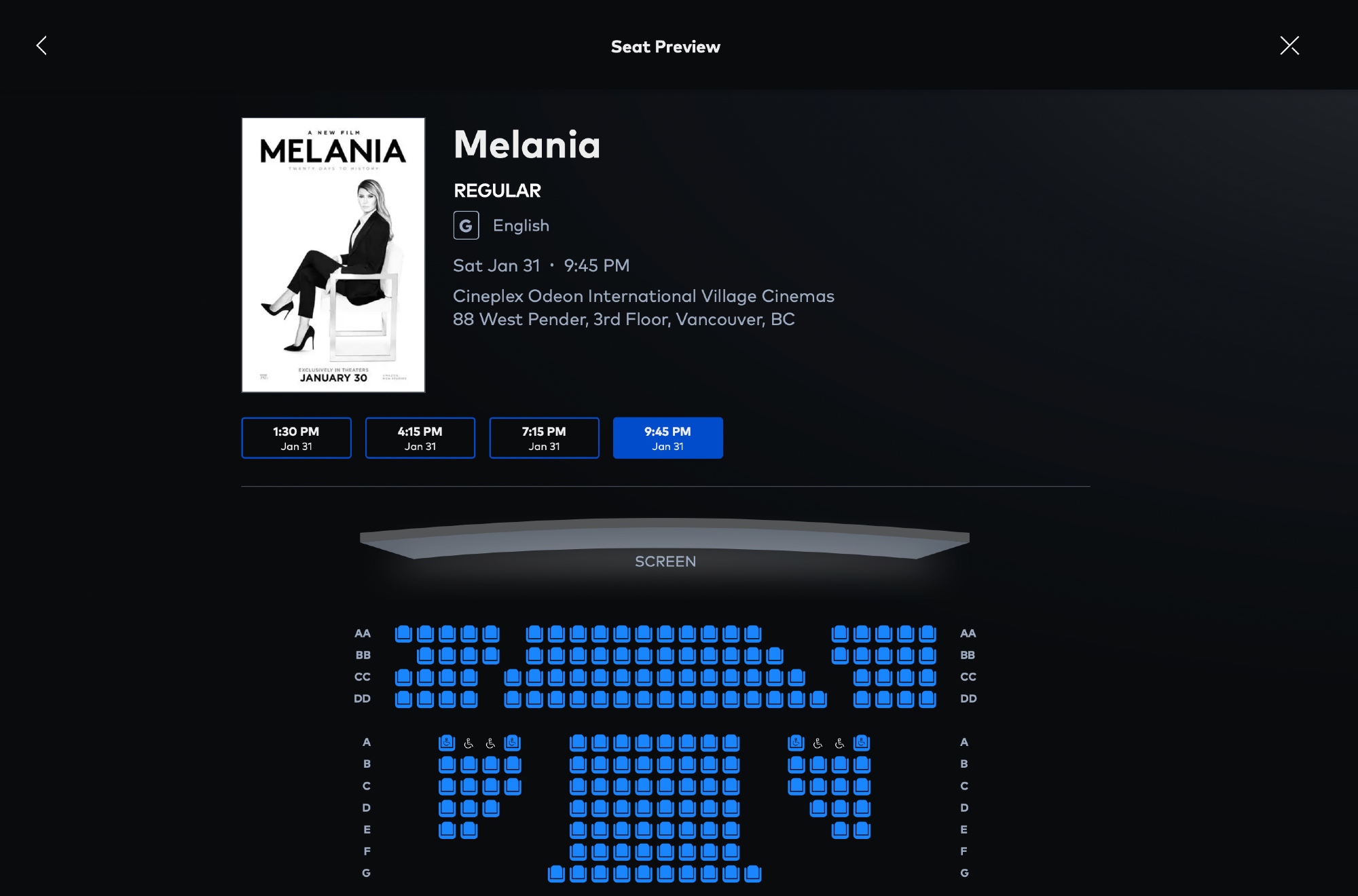Select the leftmost seat in row E
The width and height of the screenshot is (1358, 896).
coord(447,829)
